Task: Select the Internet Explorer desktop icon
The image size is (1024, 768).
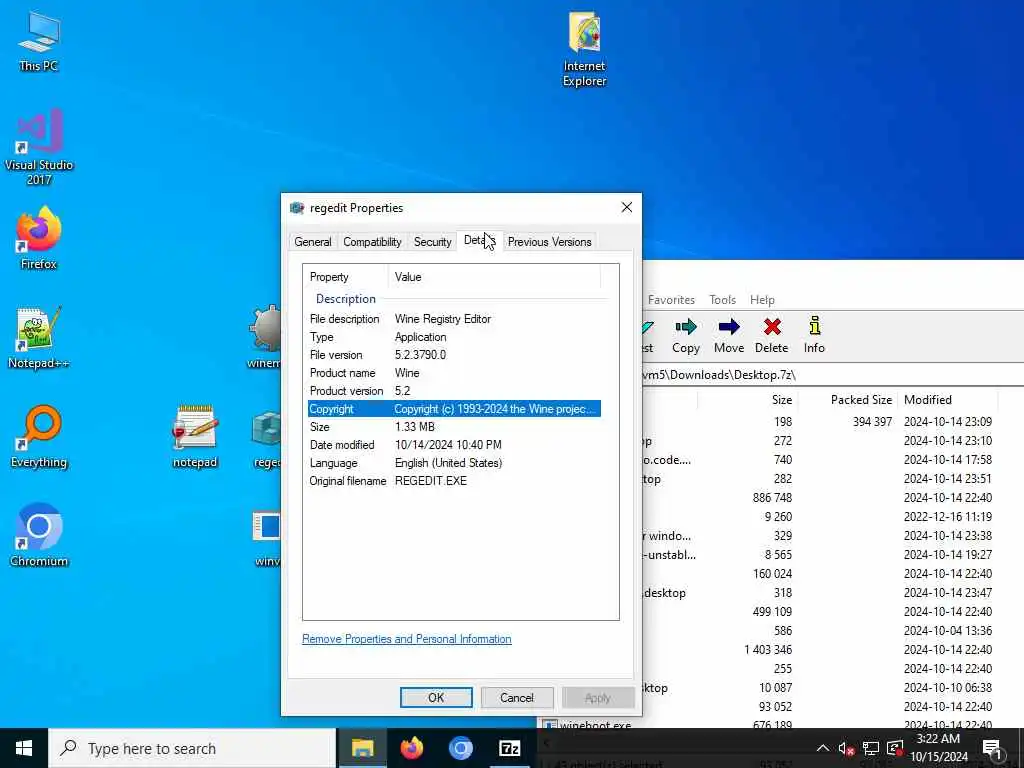Action: [584, 49]
